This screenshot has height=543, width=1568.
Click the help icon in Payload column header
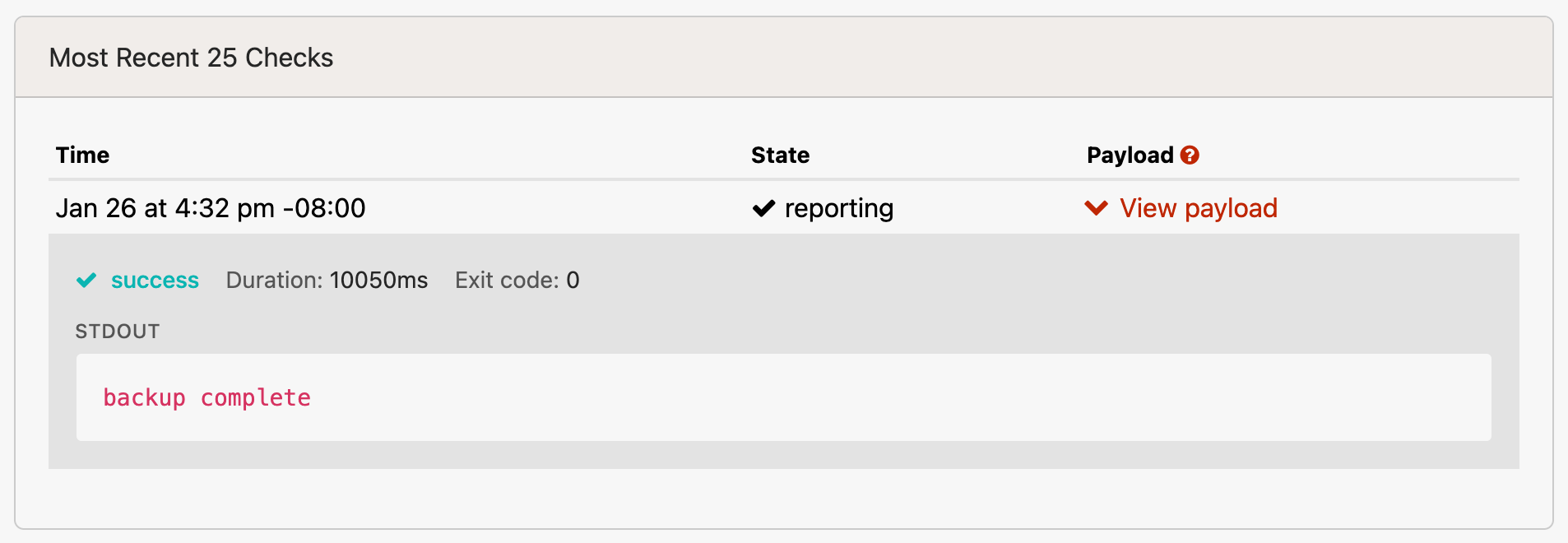(1190, 155)
